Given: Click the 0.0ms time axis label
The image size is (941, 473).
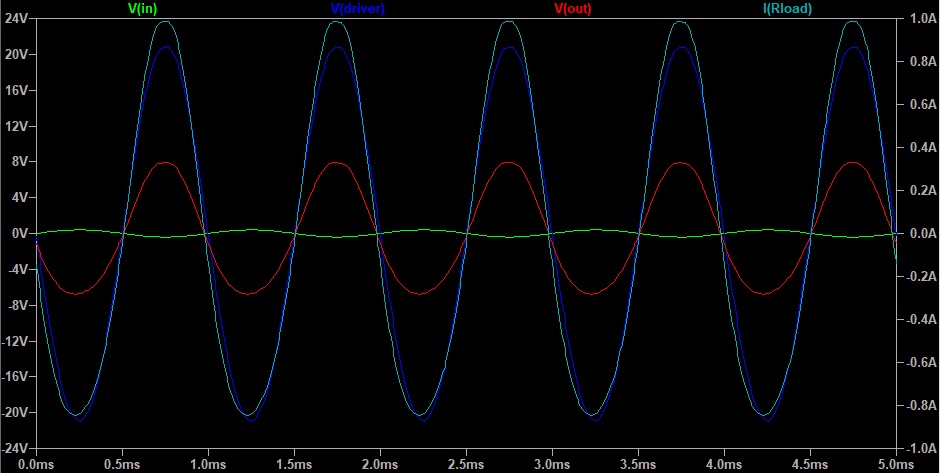Looking at the screenshot, I should (36, 465).
